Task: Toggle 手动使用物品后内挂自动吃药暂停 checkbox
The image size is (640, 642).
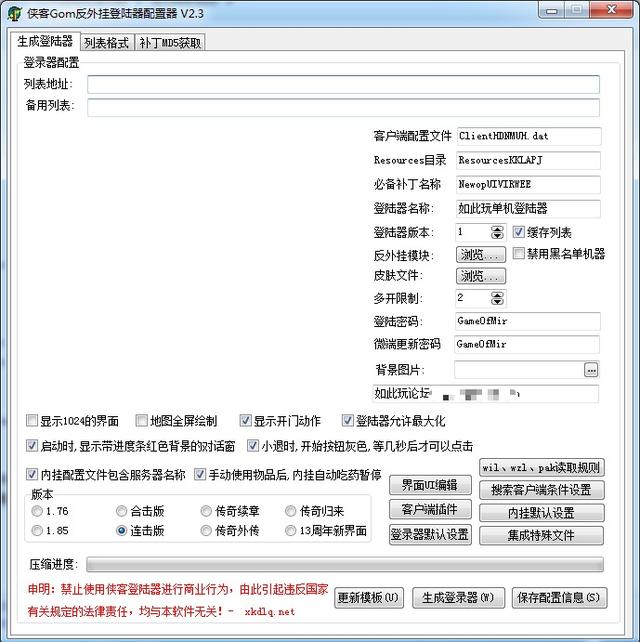Action: [199, 474]
